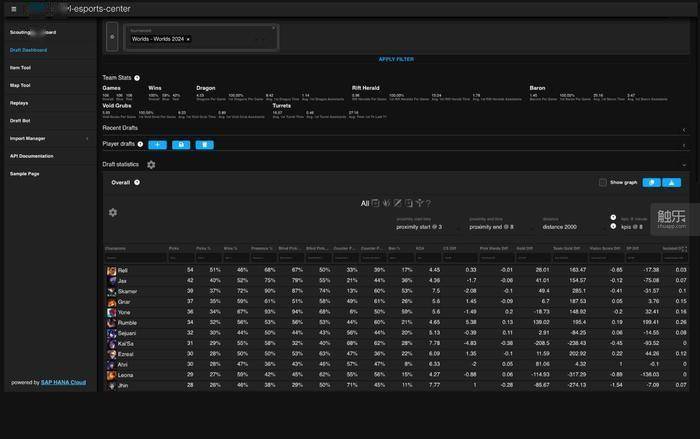Click the save player draft icon
The image size is (700, 439).
tap(181, 145)
